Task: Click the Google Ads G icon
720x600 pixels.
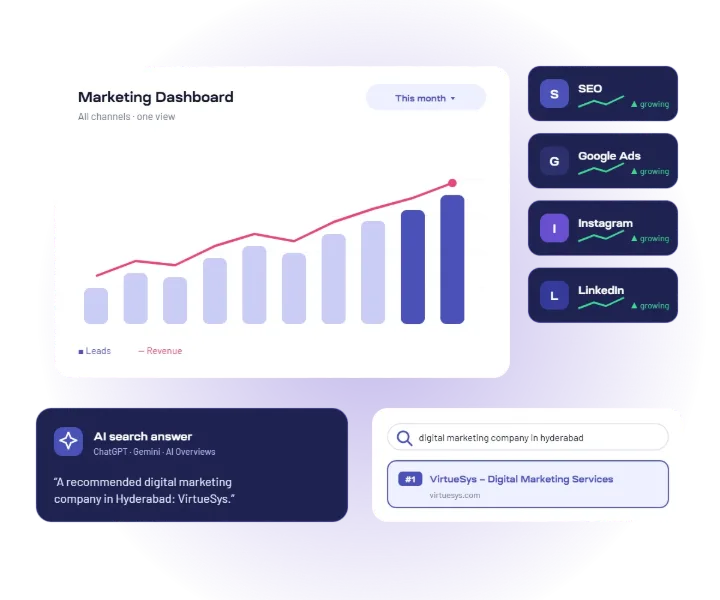Action: tap(554, 161)
